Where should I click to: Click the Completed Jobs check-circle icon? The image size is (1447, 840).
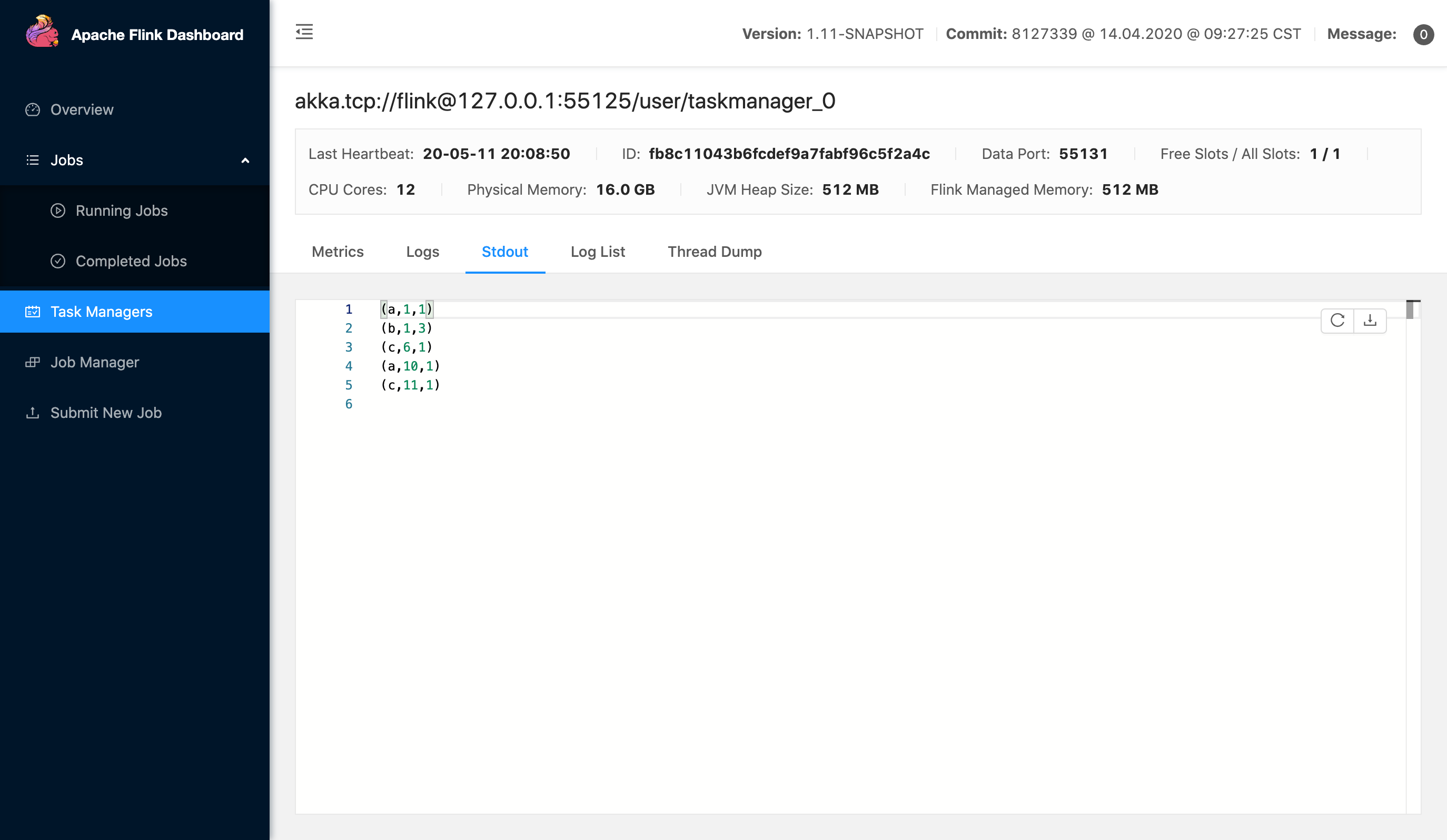(x=58, y=261)
